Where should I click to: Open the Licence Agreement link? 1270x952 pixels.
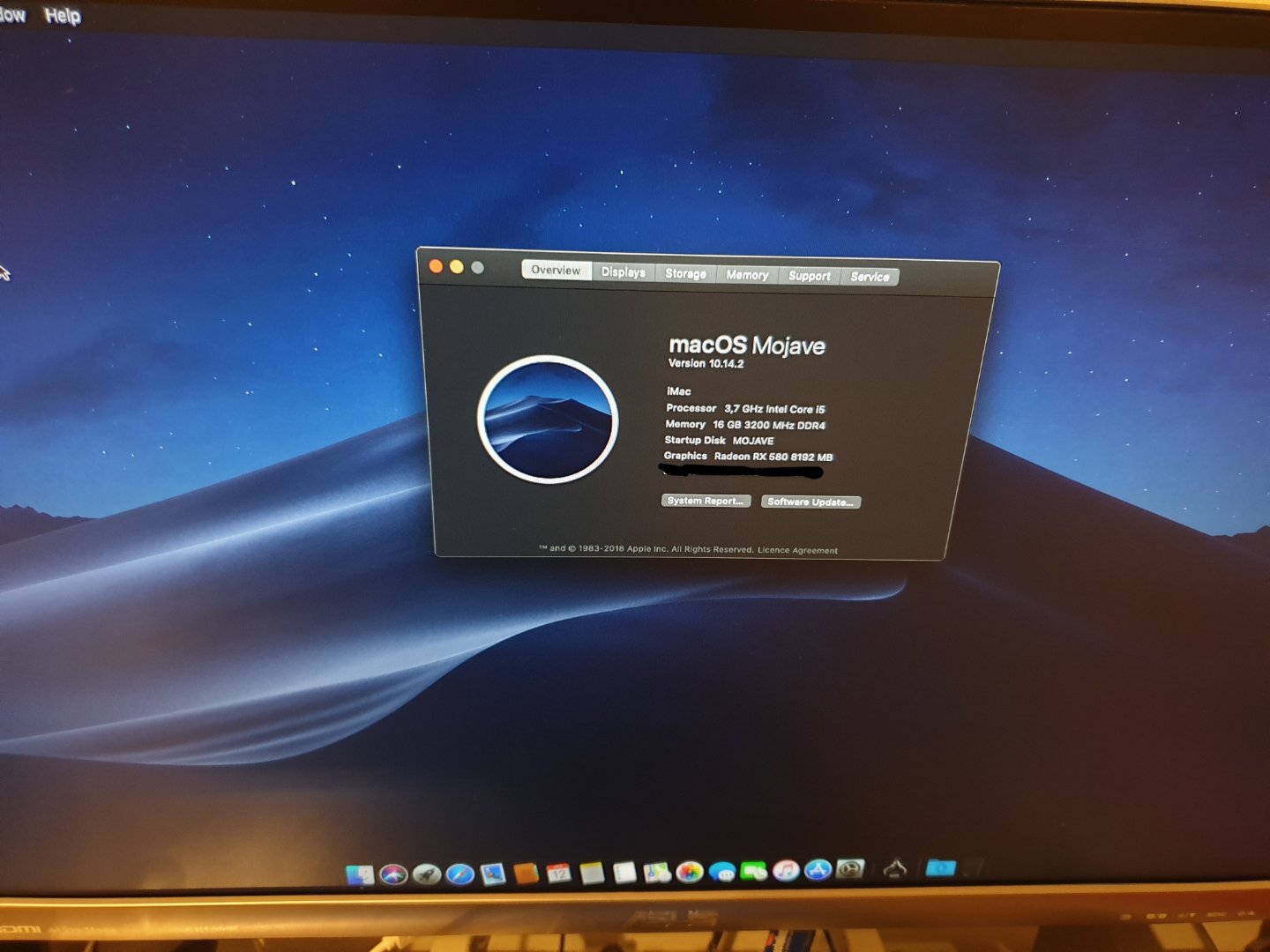(797, 550)
